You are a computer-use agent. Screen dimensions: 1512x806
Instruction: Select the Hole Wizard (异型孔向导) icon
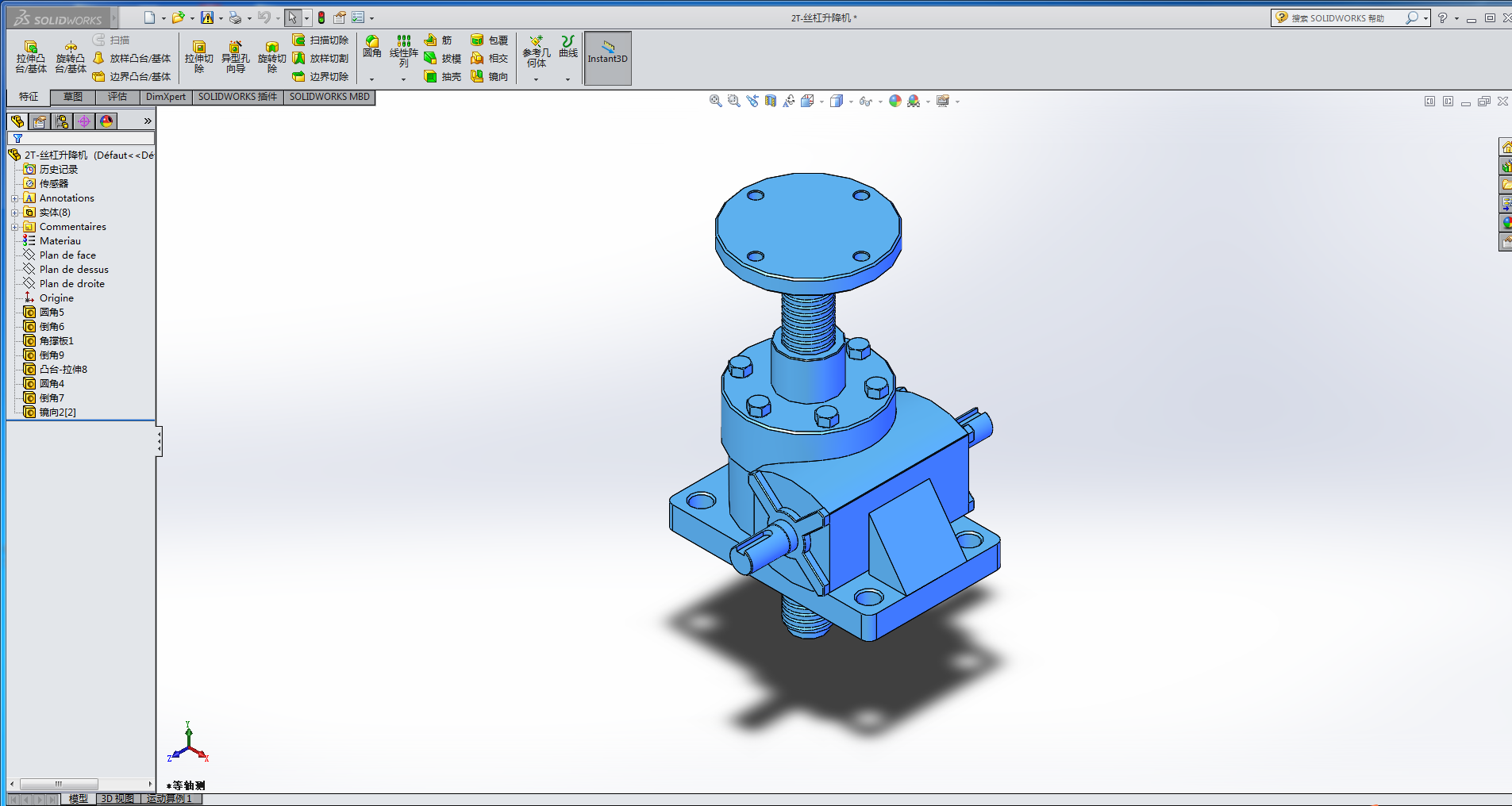tap(235, 57)
